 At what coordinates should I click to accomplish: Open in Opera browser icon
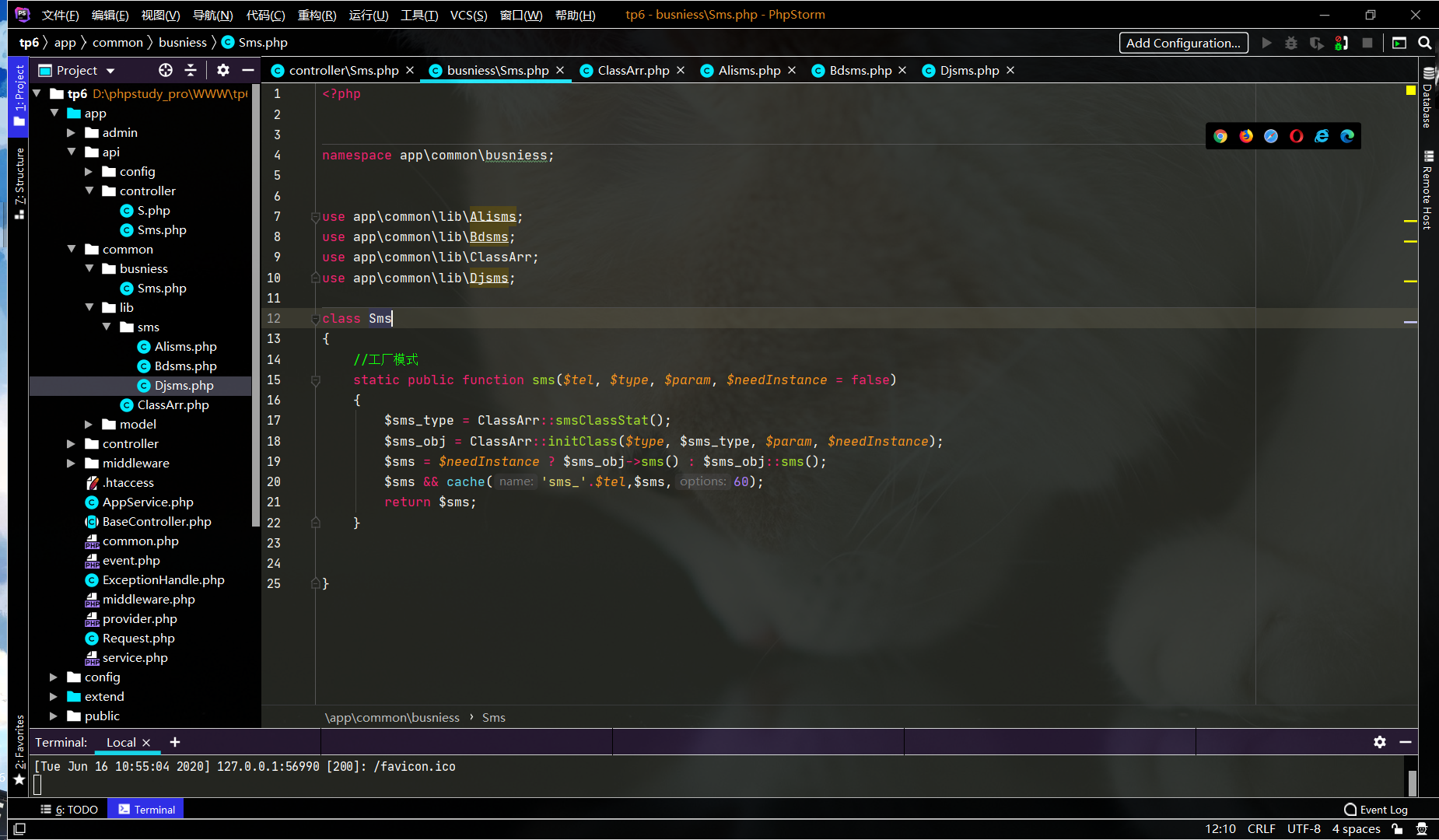(1297, 136)
